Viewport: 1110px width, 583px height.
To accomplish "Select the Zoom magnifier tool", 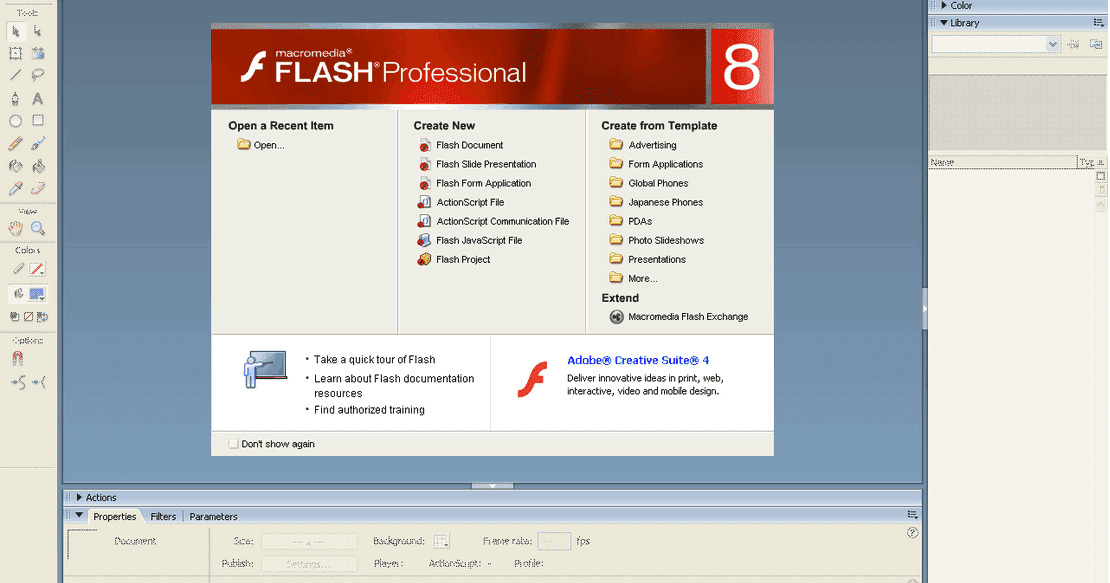I will coord(38,229).
